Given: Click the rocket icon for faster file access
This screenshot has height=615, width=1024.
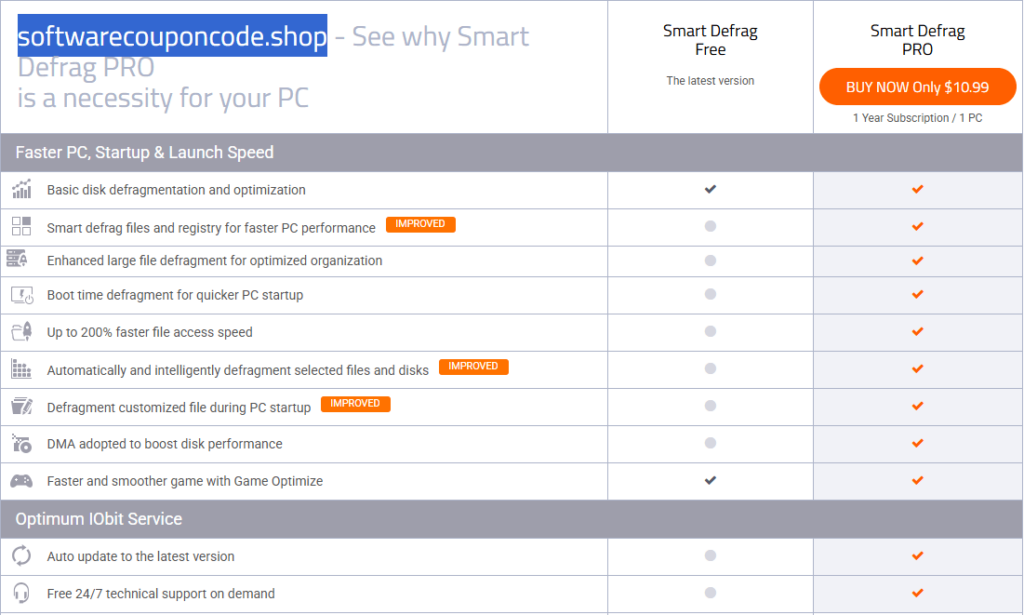Looking at the screenshot, I should [x=22, y=332].
